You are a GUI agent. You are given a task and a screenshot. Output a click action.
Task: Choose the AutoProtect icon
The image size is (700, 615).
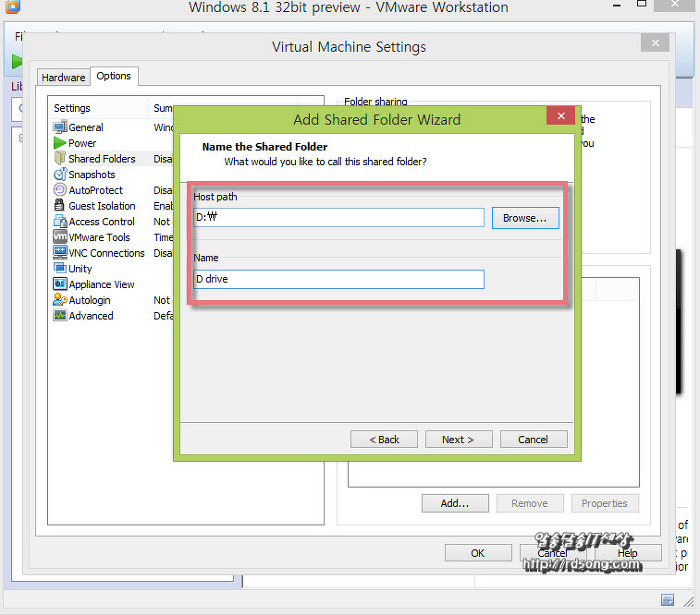click(x=60, y=190)
